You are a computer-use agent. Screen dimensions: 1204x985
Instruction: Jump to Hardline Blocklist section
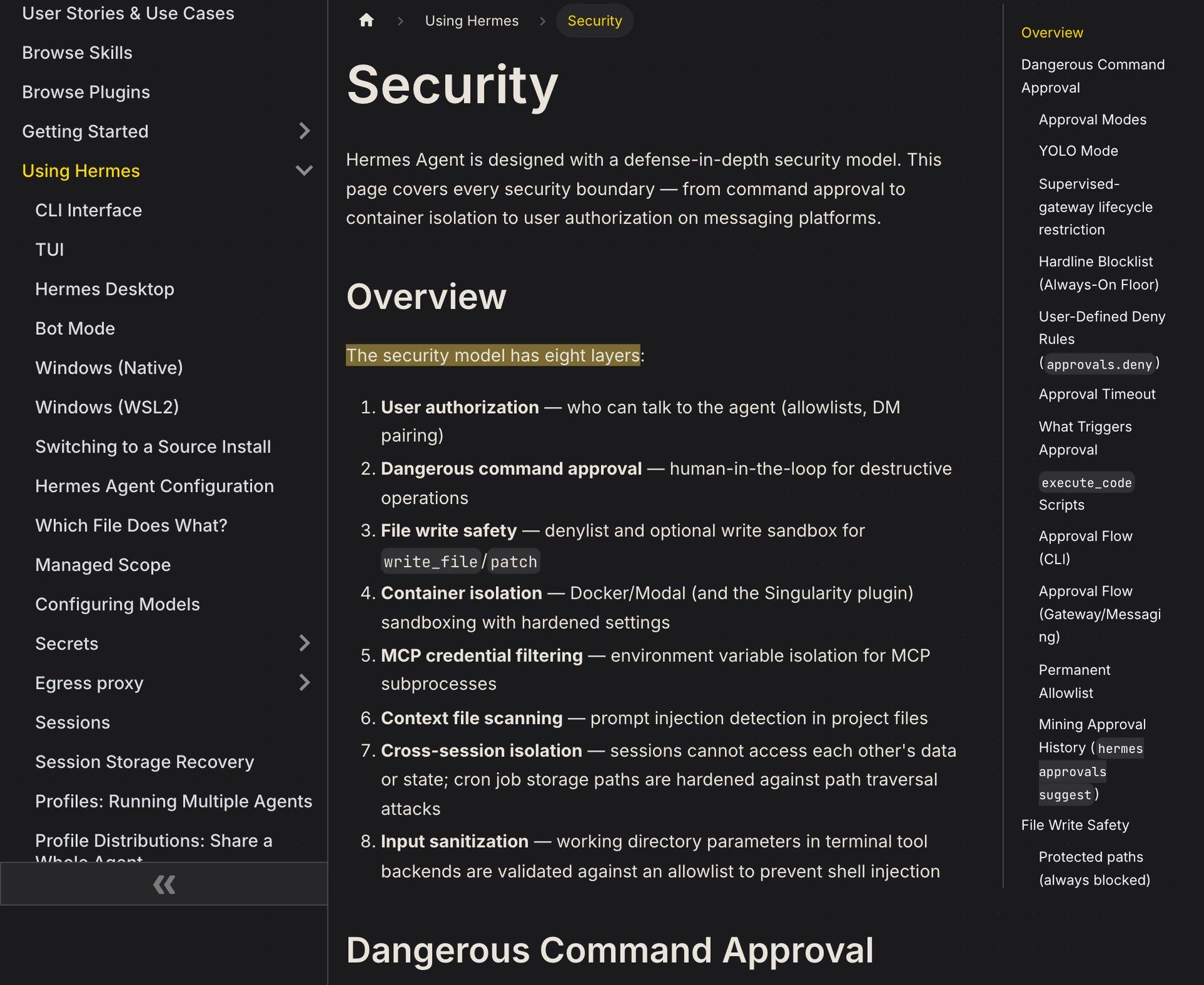pyautogui.click(x=1098, y=273)
